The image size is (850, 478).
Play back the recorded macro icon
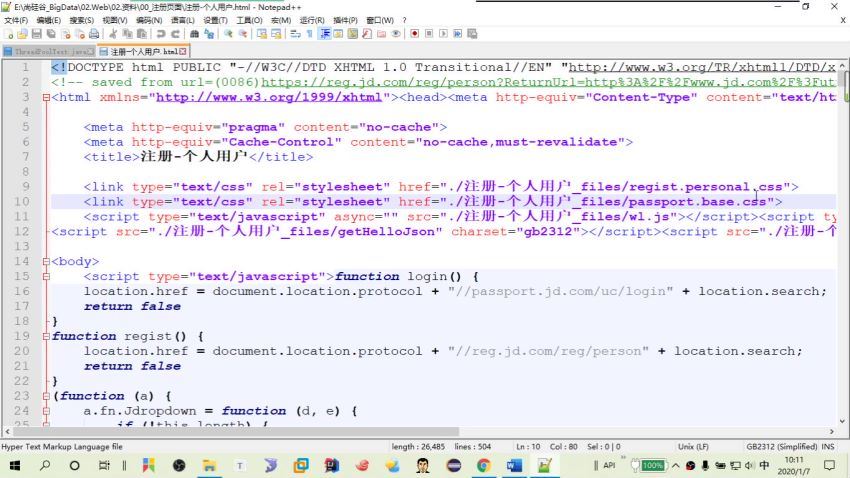point(443,34)
